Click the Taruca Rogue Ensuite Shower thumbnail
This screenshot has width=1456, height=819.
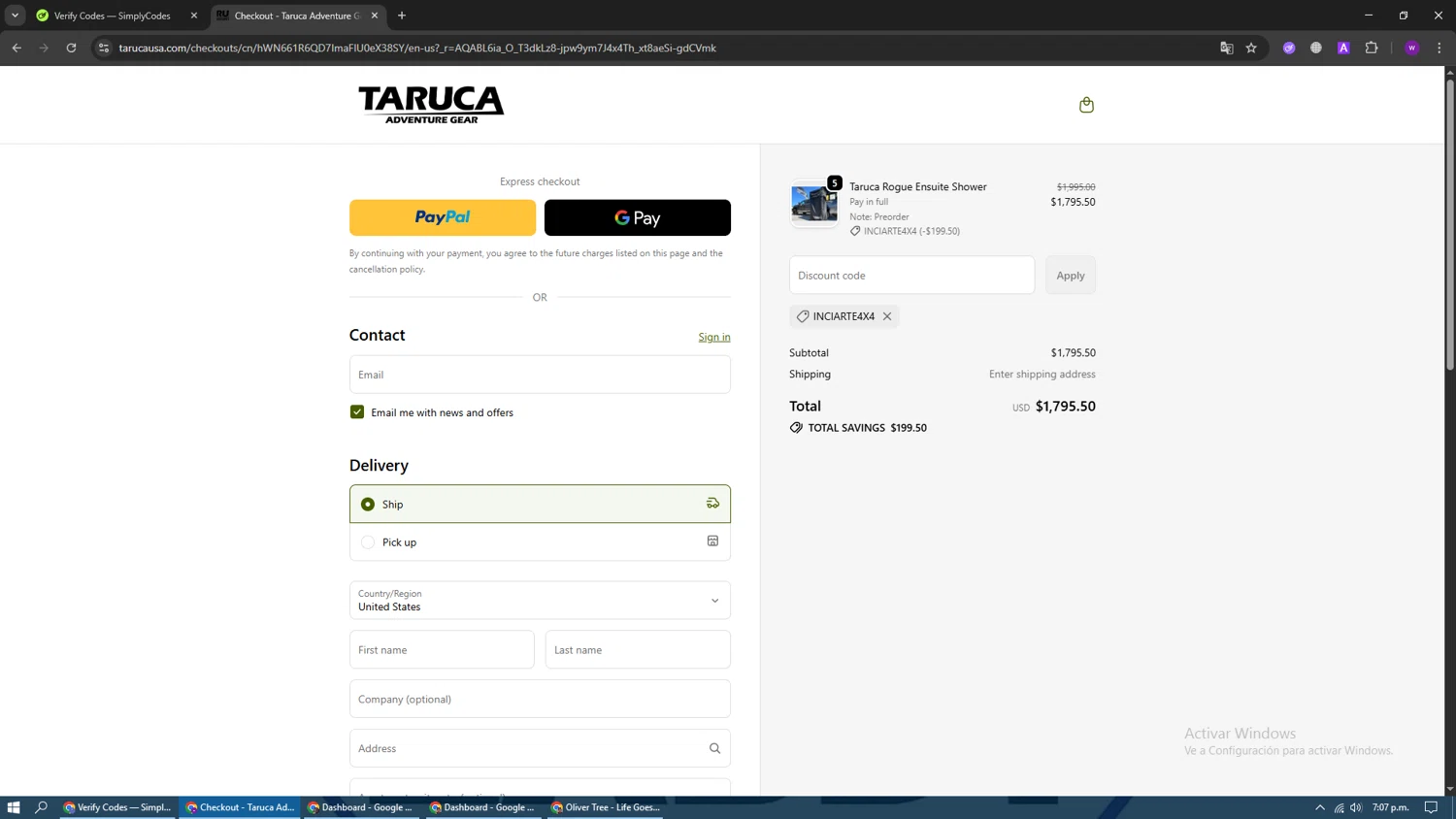click(814, 204)
